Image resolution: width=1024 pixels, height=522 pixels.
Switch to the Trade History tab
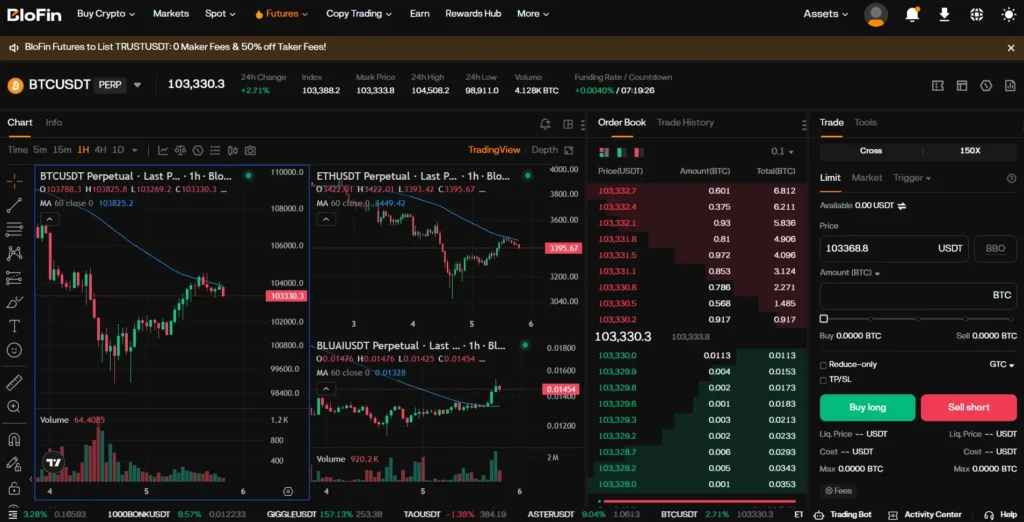[x=685, y=123]
